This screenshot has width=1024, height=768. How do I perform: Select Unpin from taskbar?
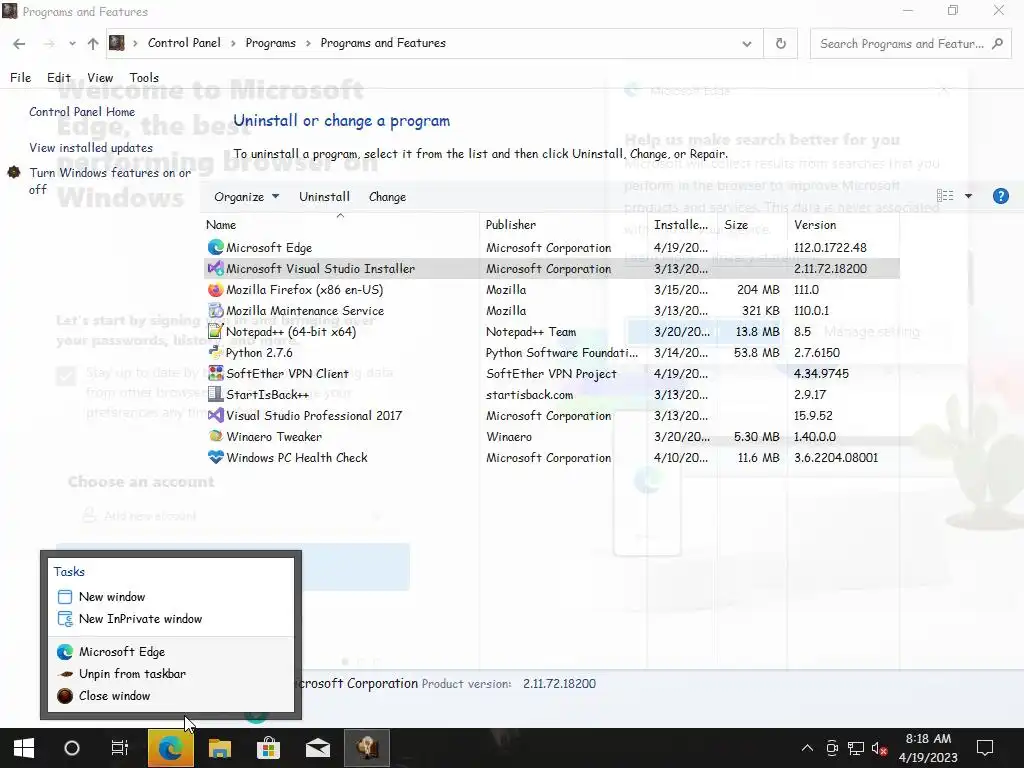171,674
